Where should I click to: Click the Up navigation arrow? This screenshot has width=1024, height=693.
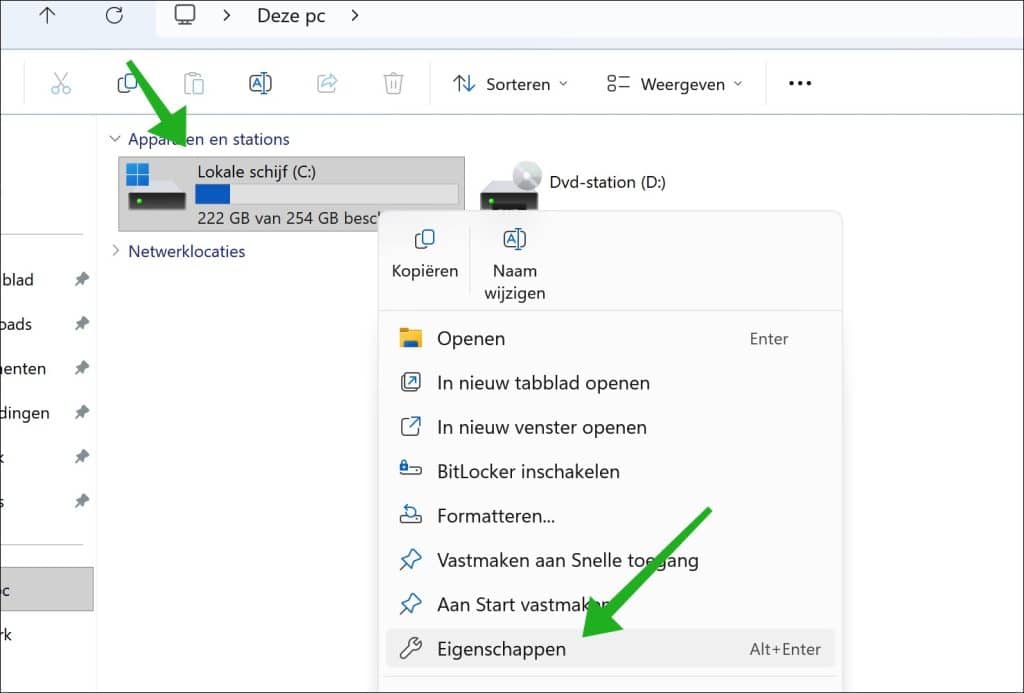(x=47, y=15)
